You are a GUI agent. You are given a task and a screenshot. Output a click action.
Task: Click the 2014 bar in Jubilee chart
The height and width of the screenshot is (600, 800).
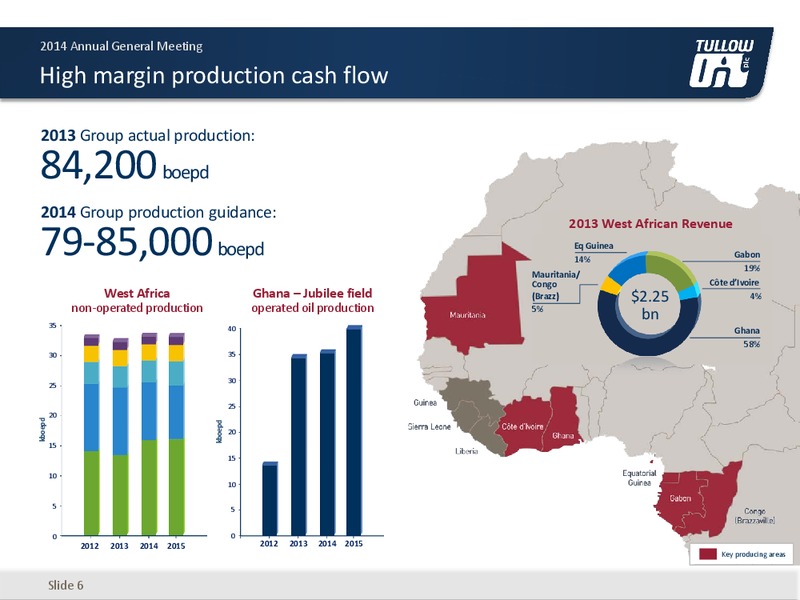point(328,442)
